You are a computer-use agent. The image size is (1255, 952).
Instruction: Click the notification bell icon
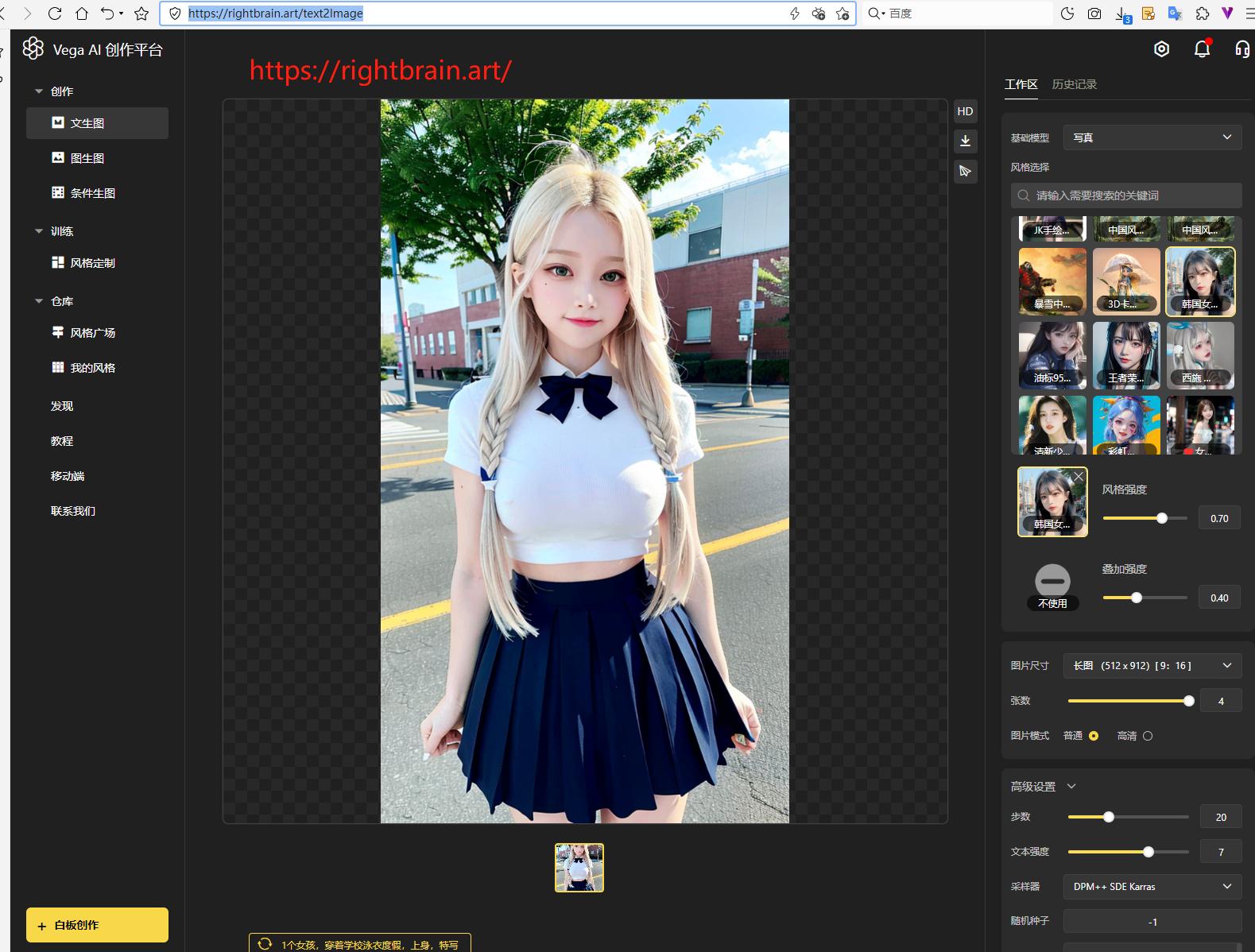tap(1202, 49)
